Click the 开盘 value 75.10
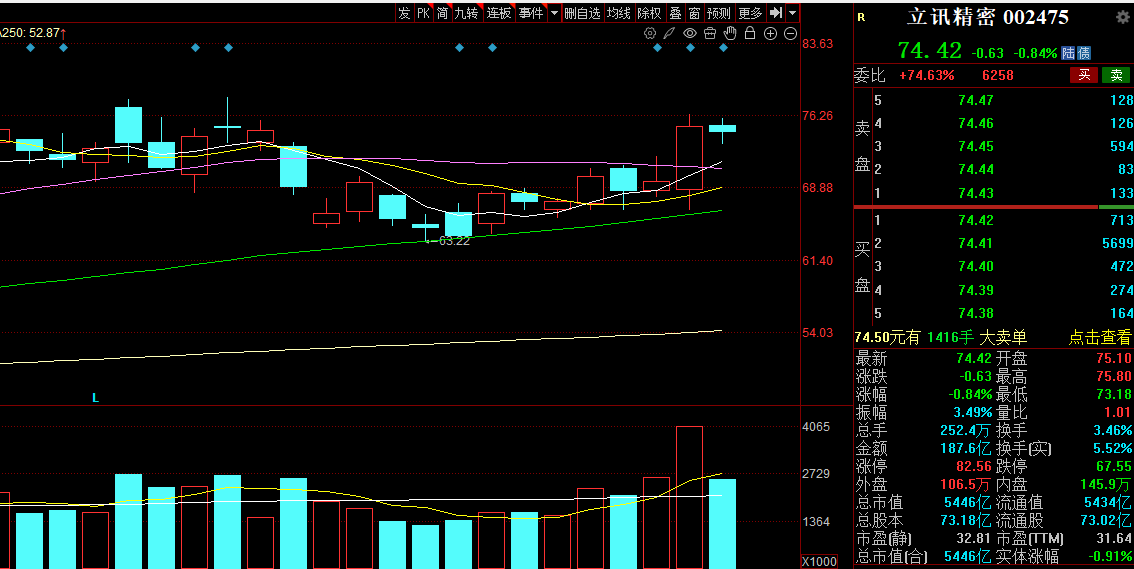Viewport: 1134px width, 569px height. tap(1114, 359)
